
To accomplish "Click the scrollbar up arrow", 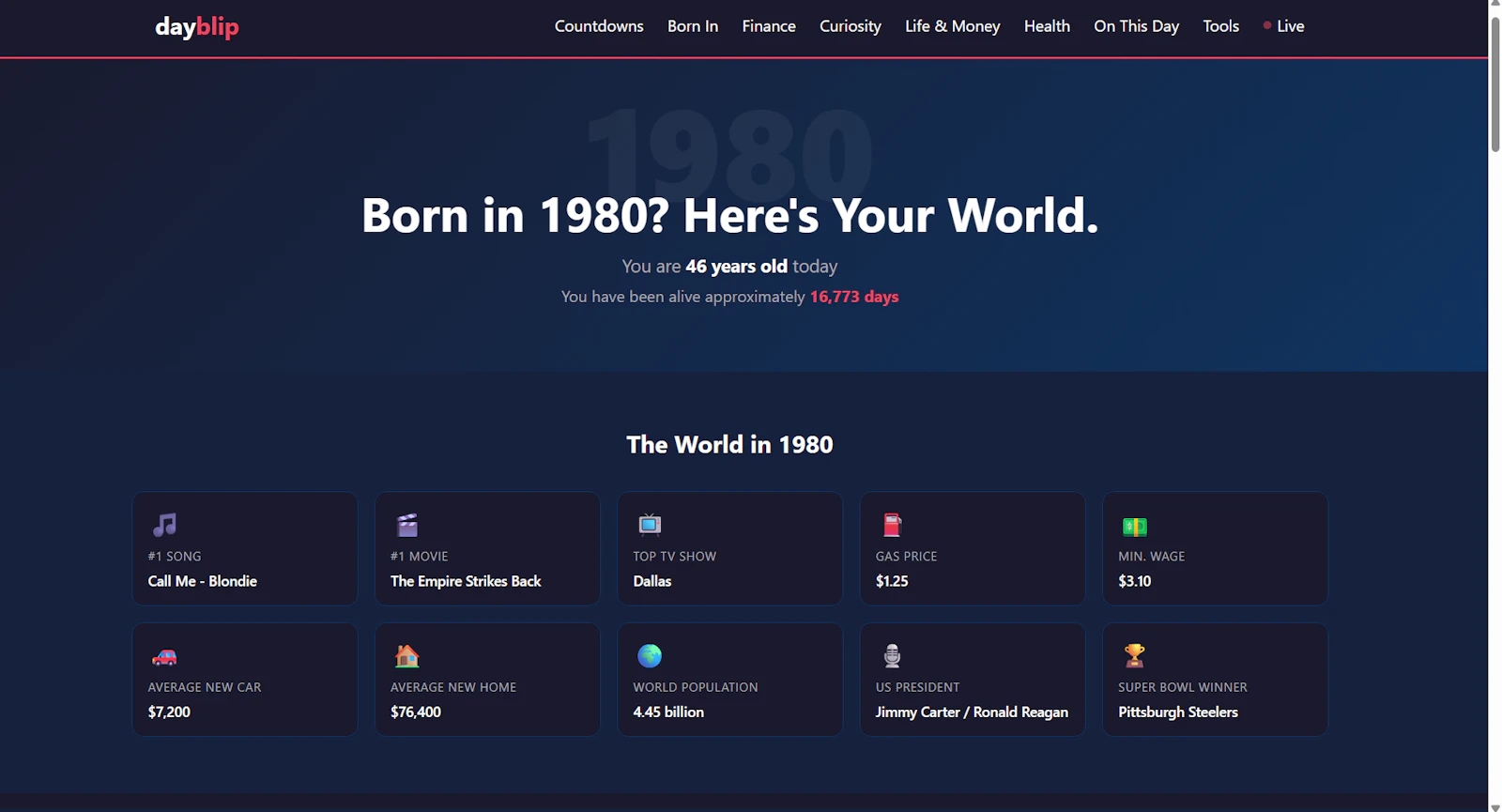I will click(x=1495, y=6).
